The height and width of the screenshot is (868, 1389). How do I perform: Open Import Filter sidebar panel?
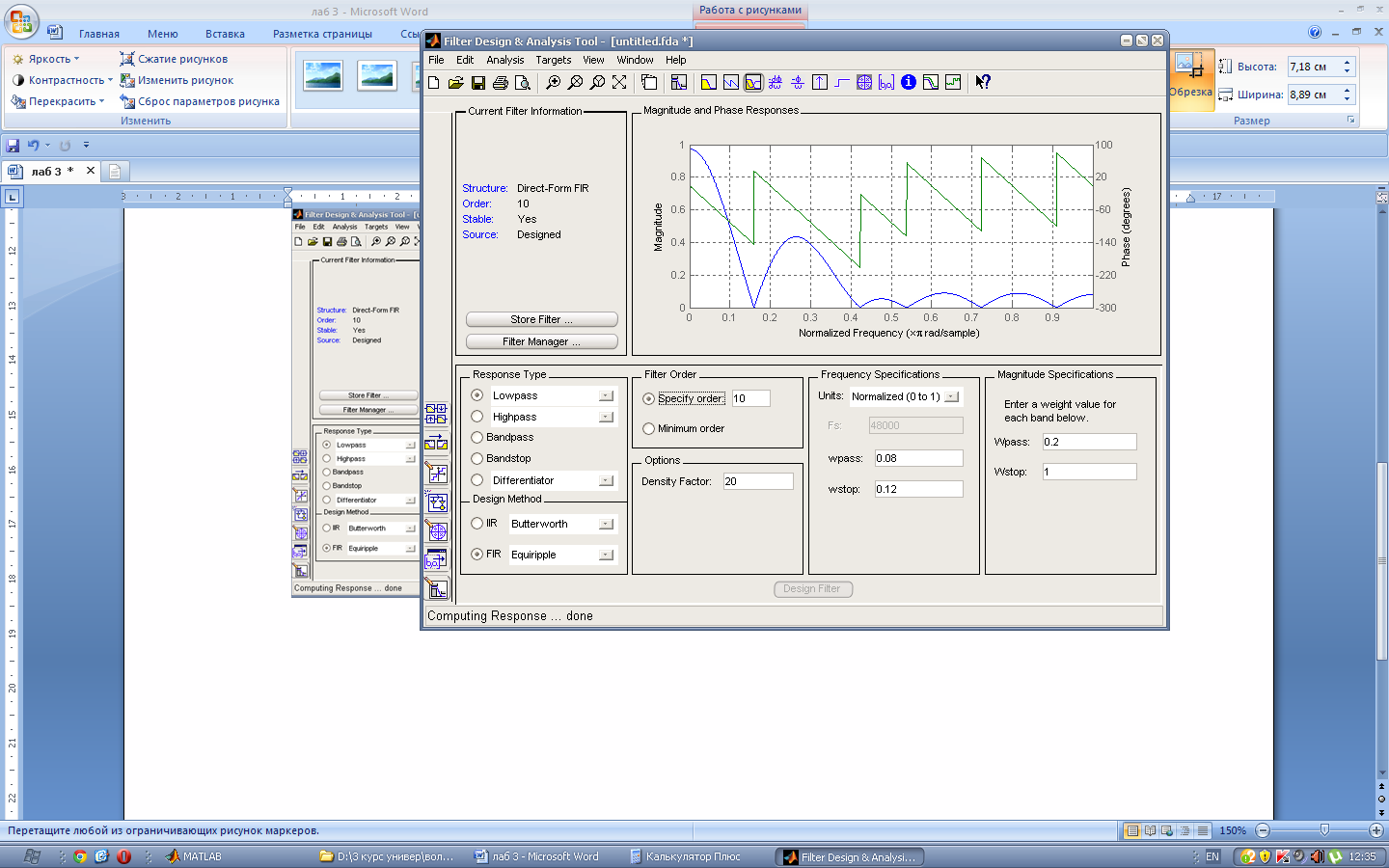437,559
